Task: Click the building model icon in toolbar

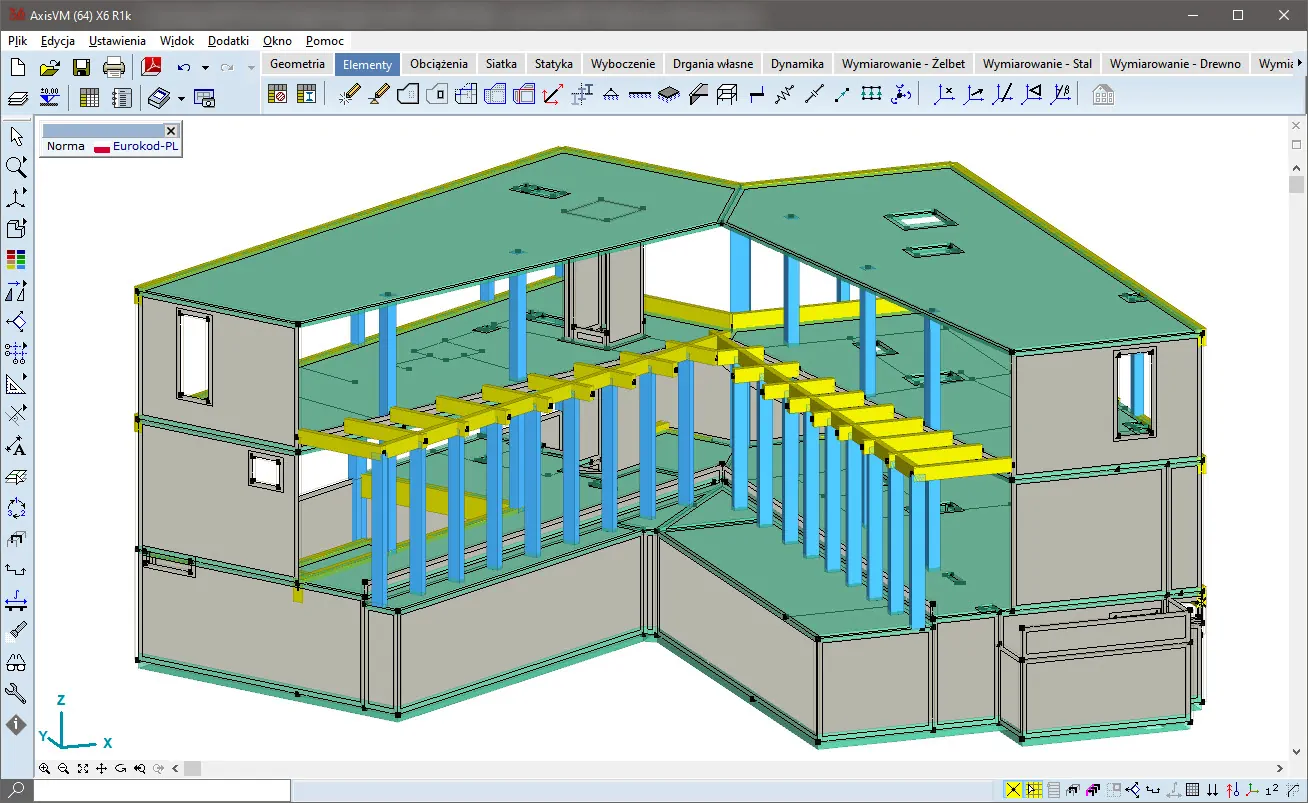Action: coord(1103,95)
